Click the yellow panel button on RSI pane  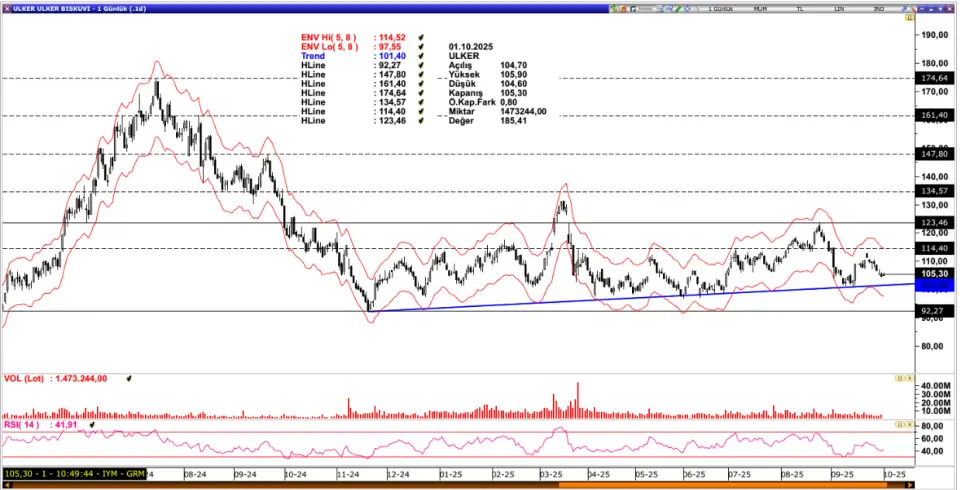(x=899, y=425)
